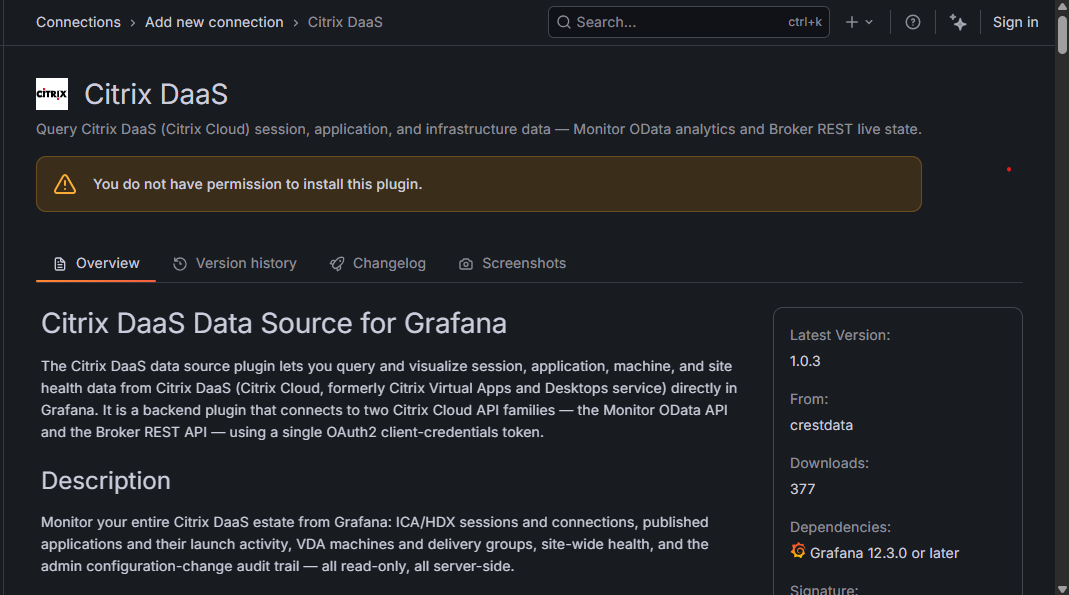Click the Downloads label
1069x595 pixels.
coord(829,463)
